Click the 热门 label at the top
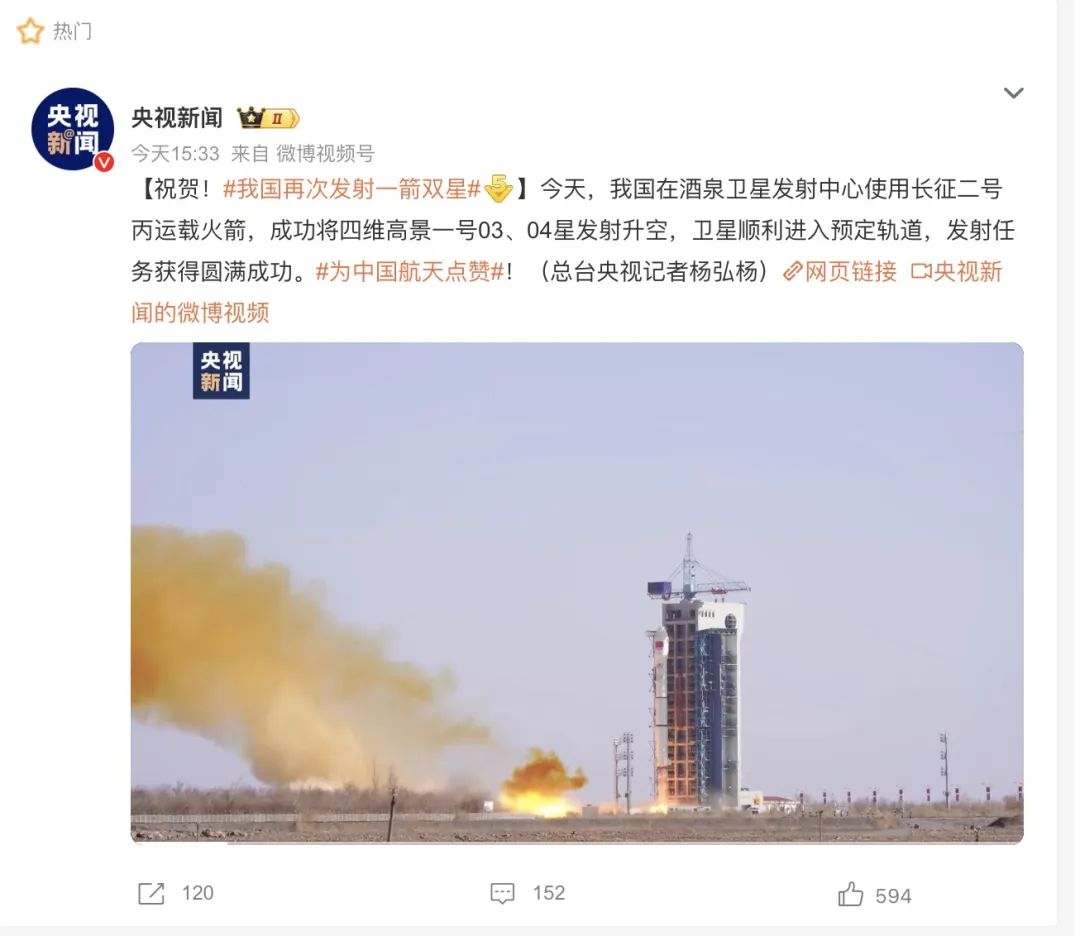1080x936 pixels. pos(72,31)
